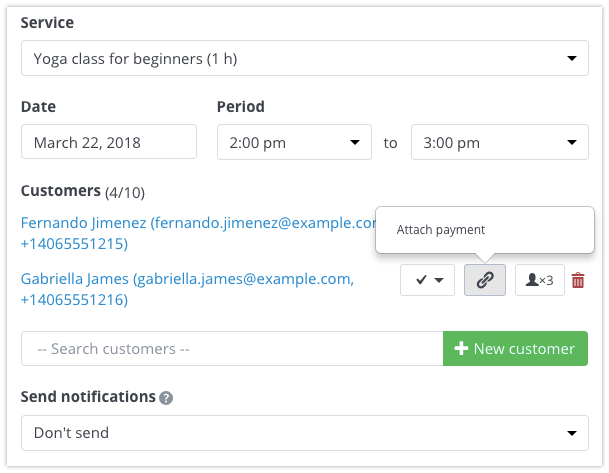Expand the Don't send notifications dropdown
This screenshot has width=609, height=473.
pyautogui.click(x=305, y=433)
